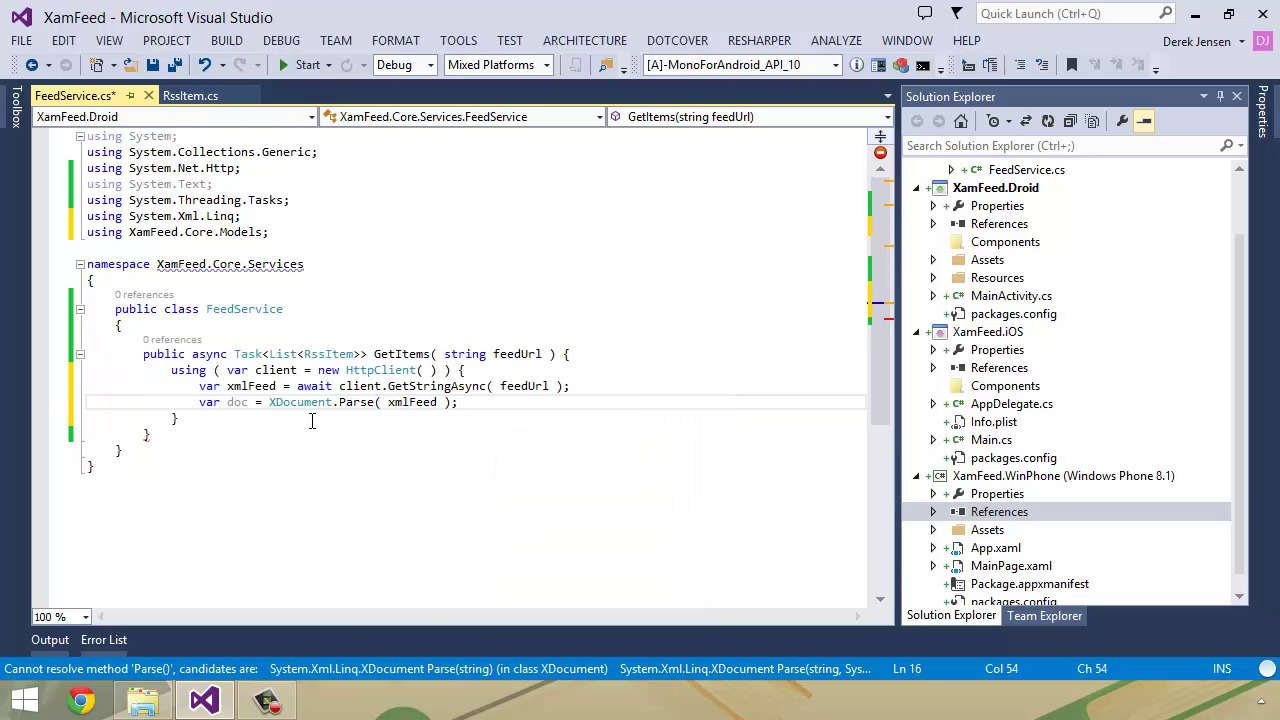The height and width of the screenshot is (720, 1280).
Task: Click the Solution Explorer Home icon
Action: pos(961,121)
